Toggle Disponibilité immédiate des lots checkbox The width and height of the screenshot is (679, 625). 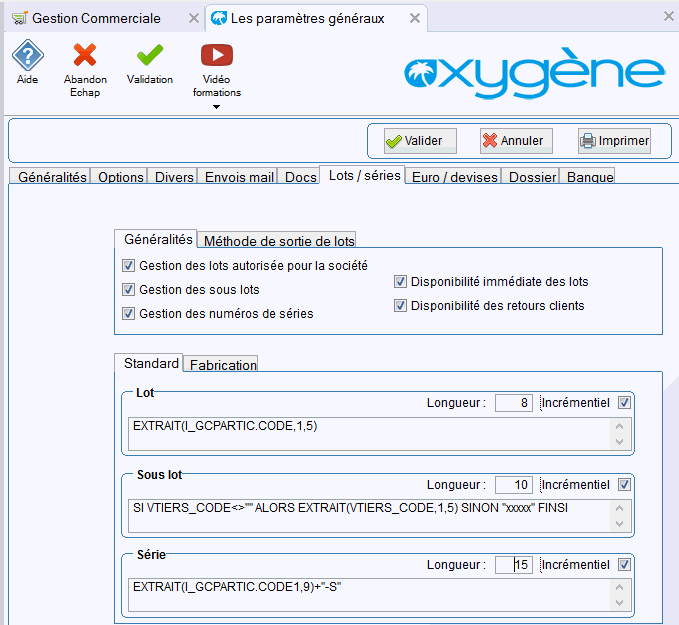[x=401, y=281]
